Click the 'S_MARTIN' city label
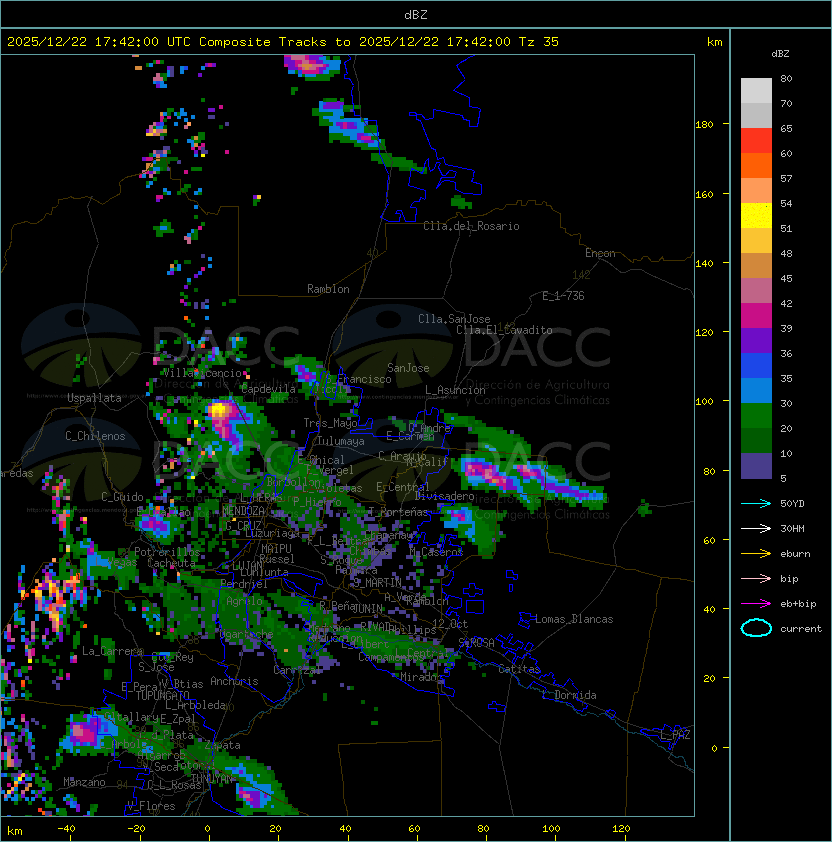Image resolution: width=832 pixels, height=842 pixels. coord(378,583)
